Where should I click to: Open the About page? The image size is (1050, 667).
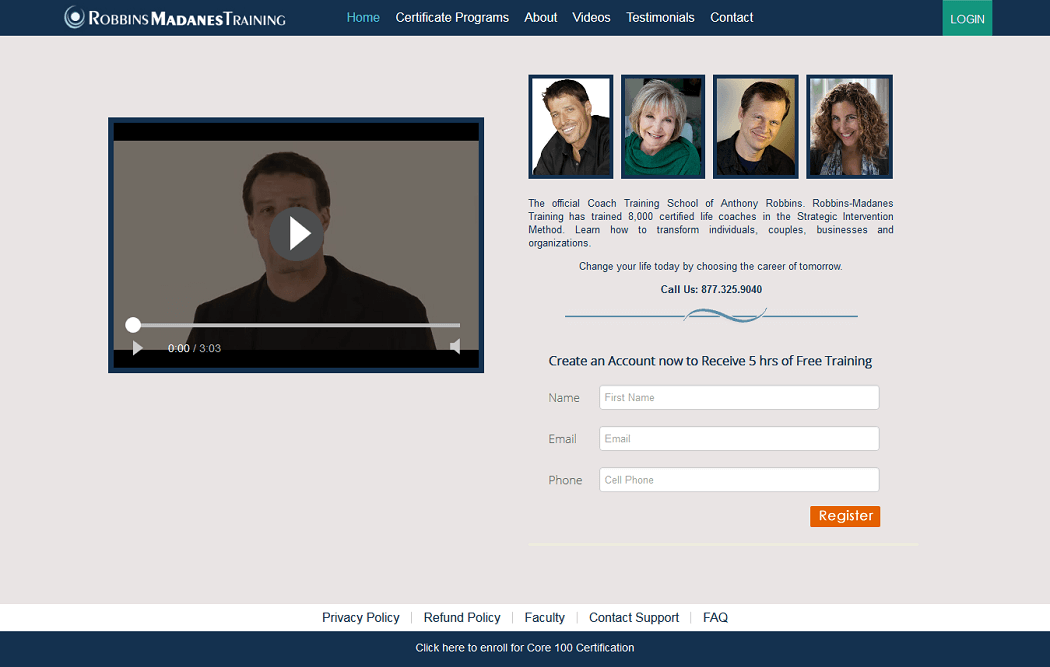click(x=540, y=17)
